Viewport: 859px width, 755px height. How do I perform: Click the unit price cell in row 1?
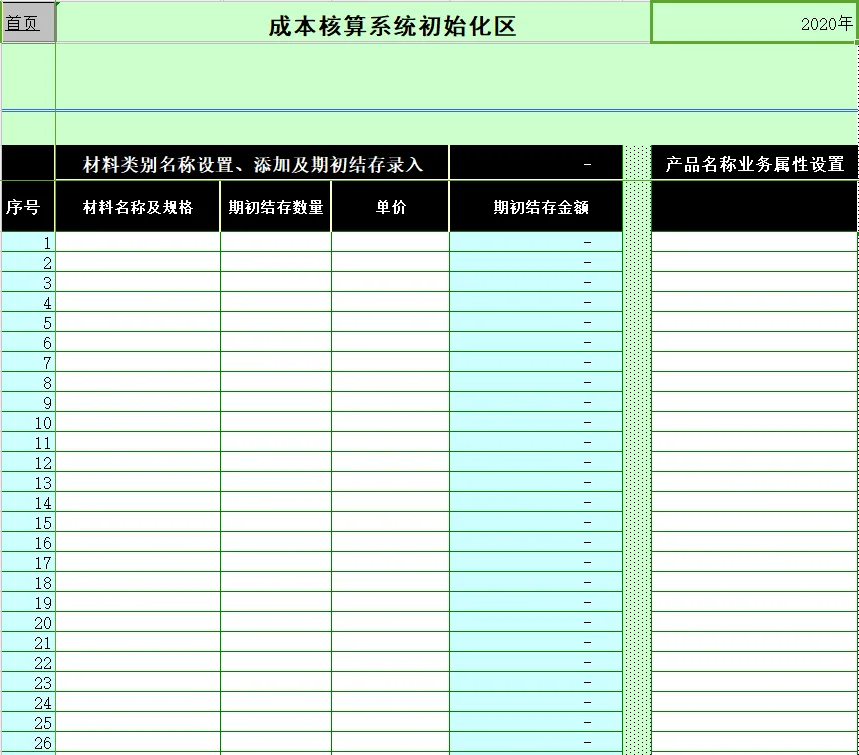click(x=390, y=242)
